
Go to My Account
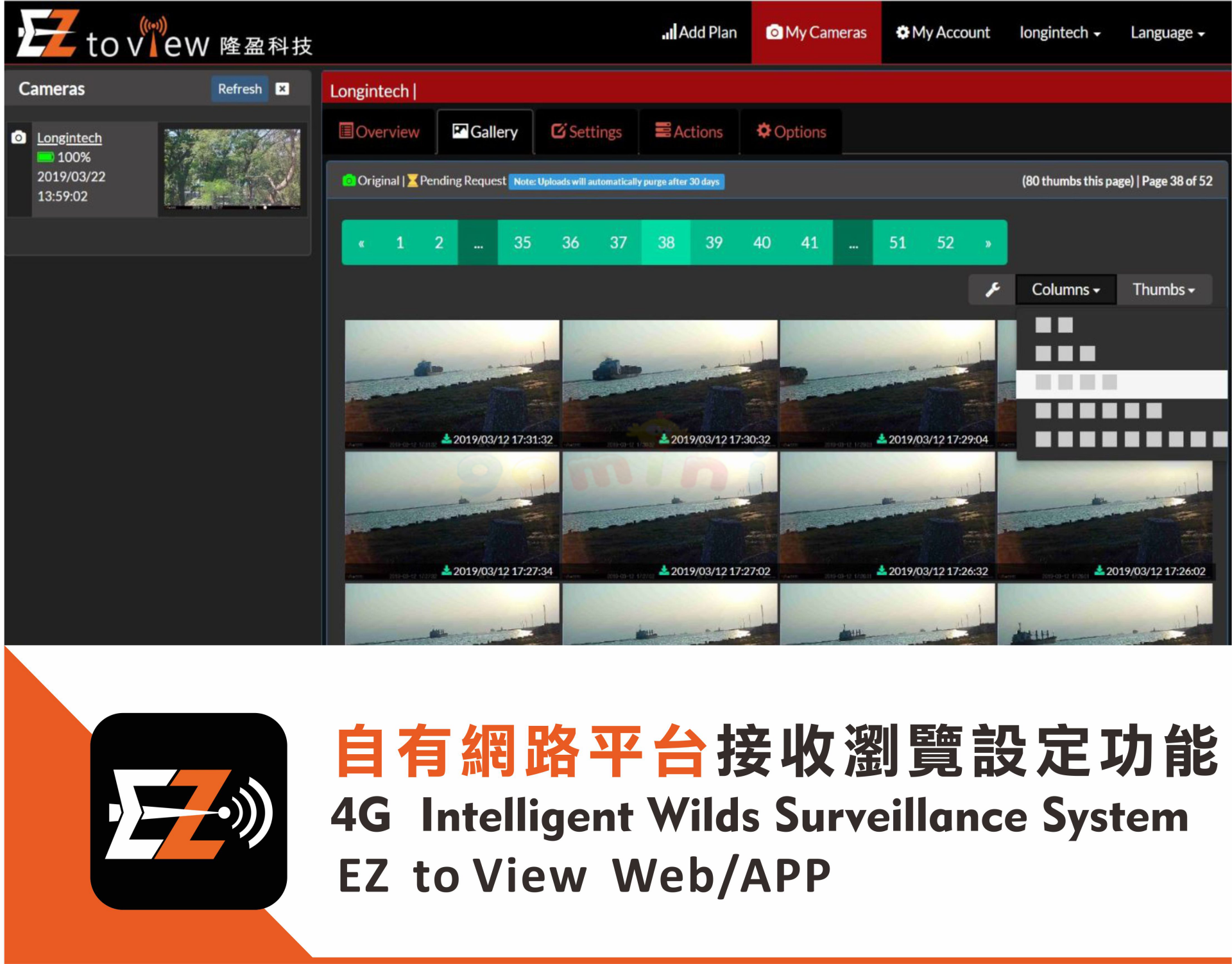click(943, 32)
